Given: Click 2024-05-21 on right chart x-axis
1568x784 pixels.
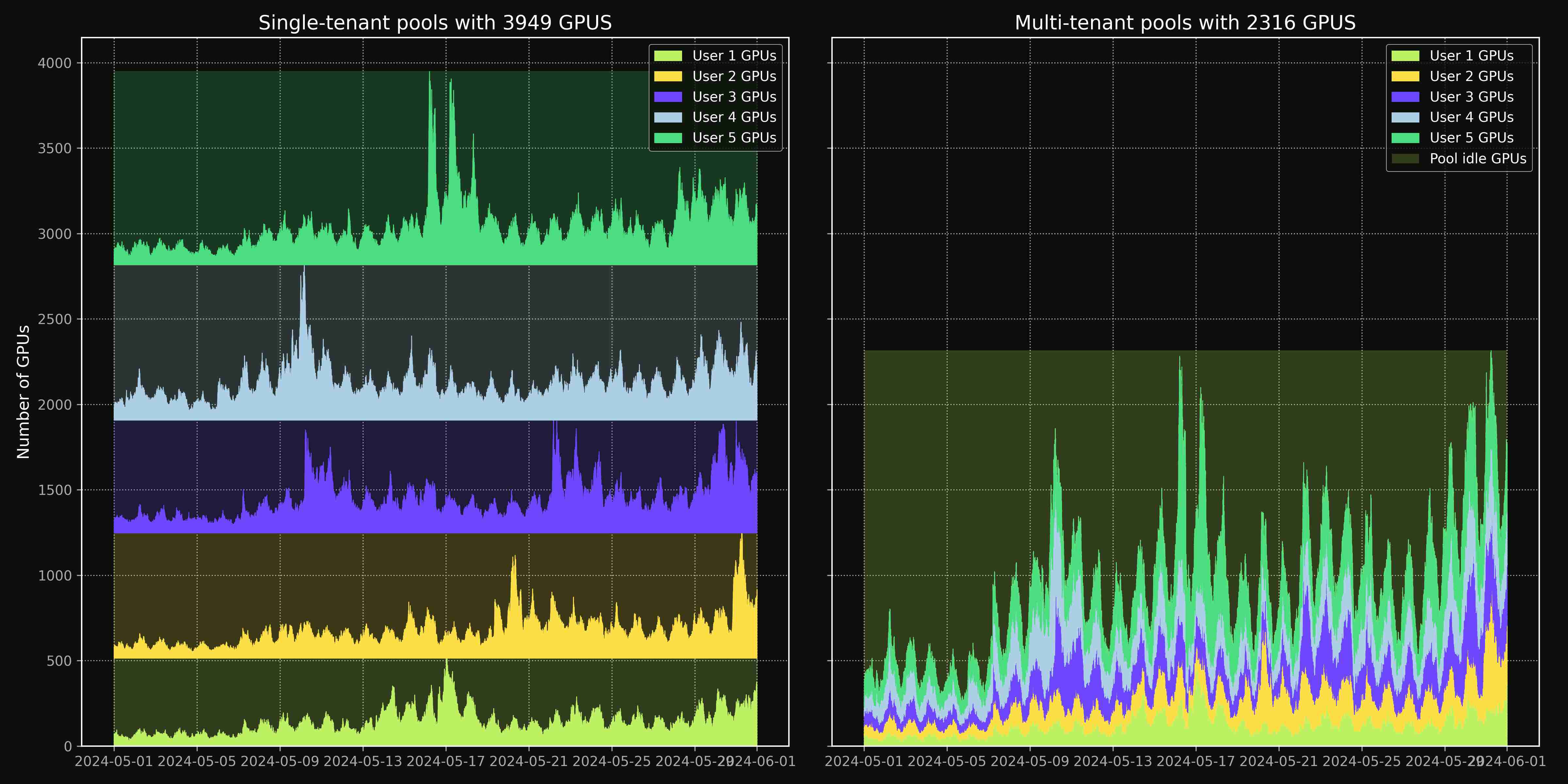Looking at the screenshot, I should (x=1279, y=761).
